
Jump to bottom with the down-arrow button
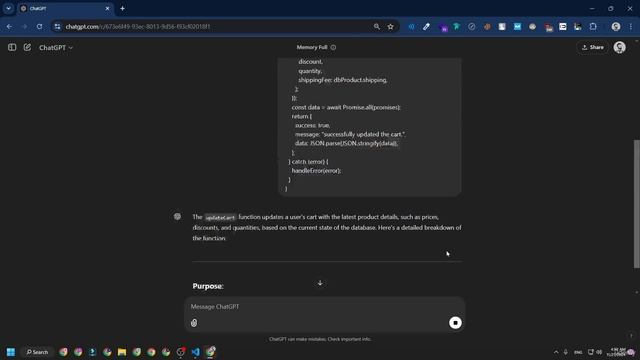click(x=320, y=283)
